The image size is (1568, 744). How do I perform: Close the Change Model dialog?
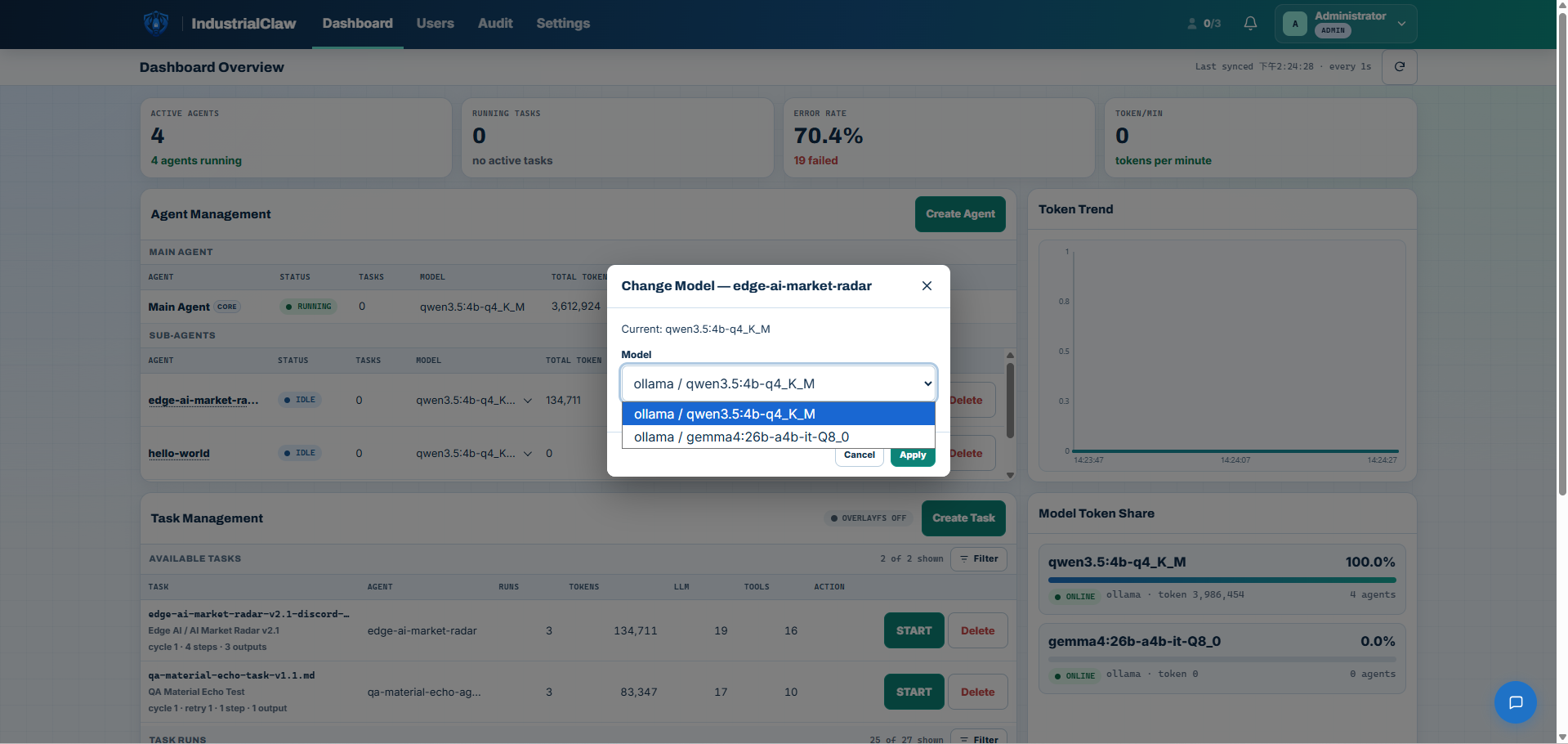(927, 285)
